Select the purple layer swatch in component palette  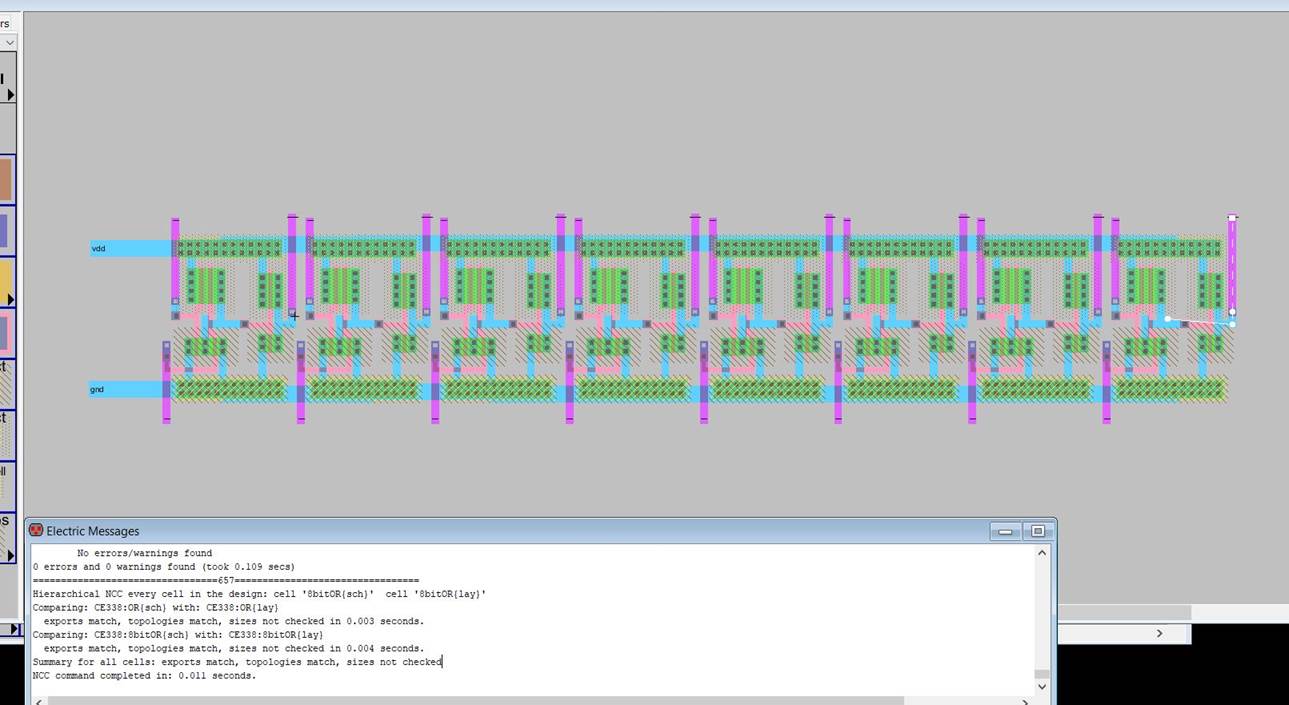point(4,231)
